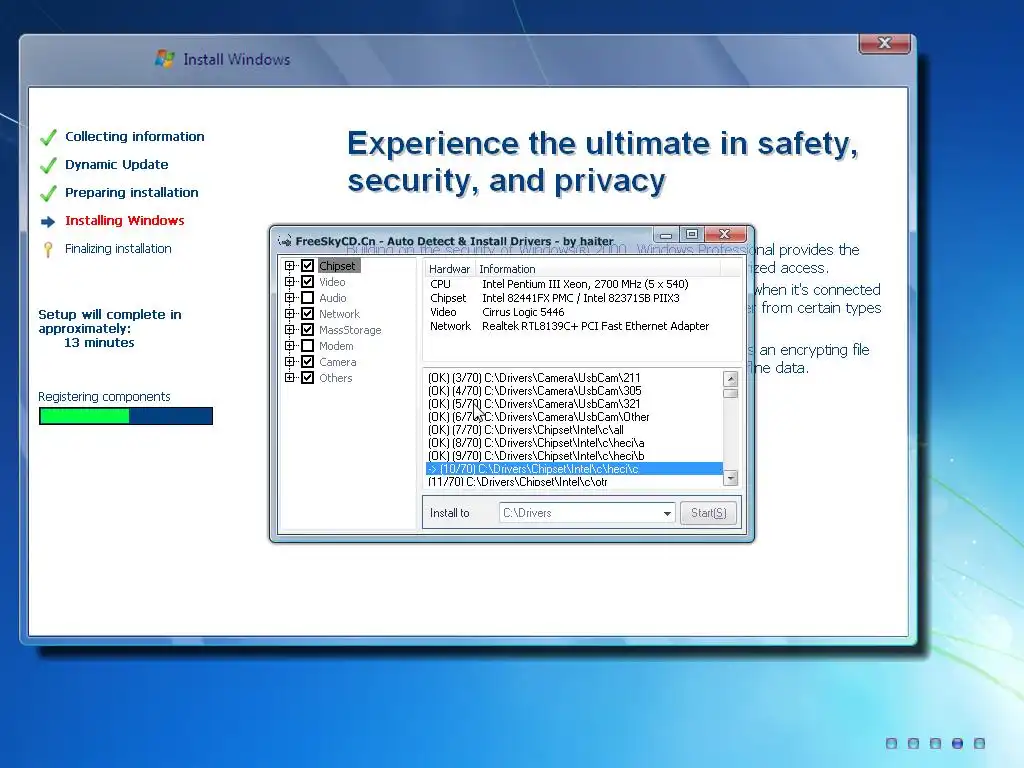Select the Network Realtek RTL8139C+ row
The image size is (1024, 768).
click(583, 326)
